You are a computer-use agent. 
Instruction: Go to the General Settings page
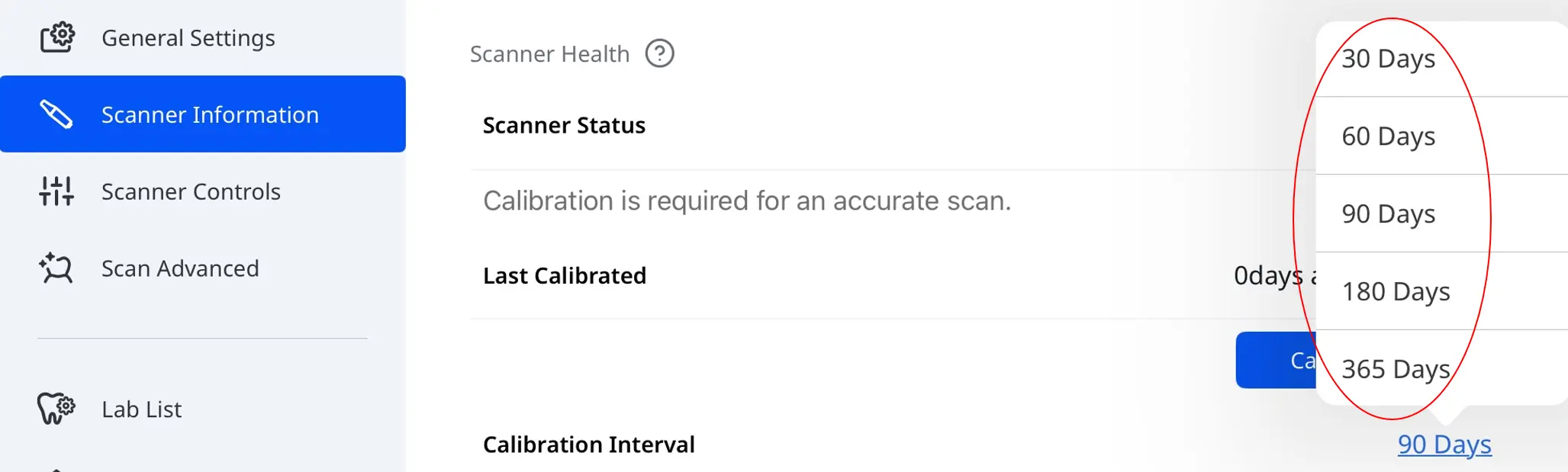(x=188, y=37)
